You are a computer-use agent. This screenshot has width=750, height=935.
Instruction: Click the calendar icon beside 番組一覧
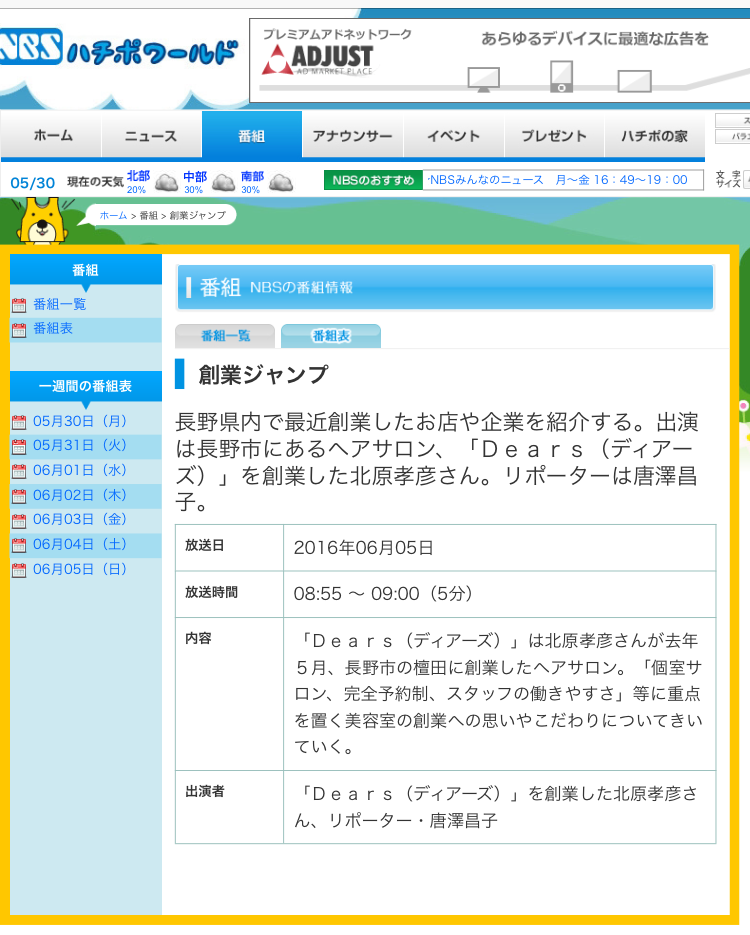pos(19,305)
